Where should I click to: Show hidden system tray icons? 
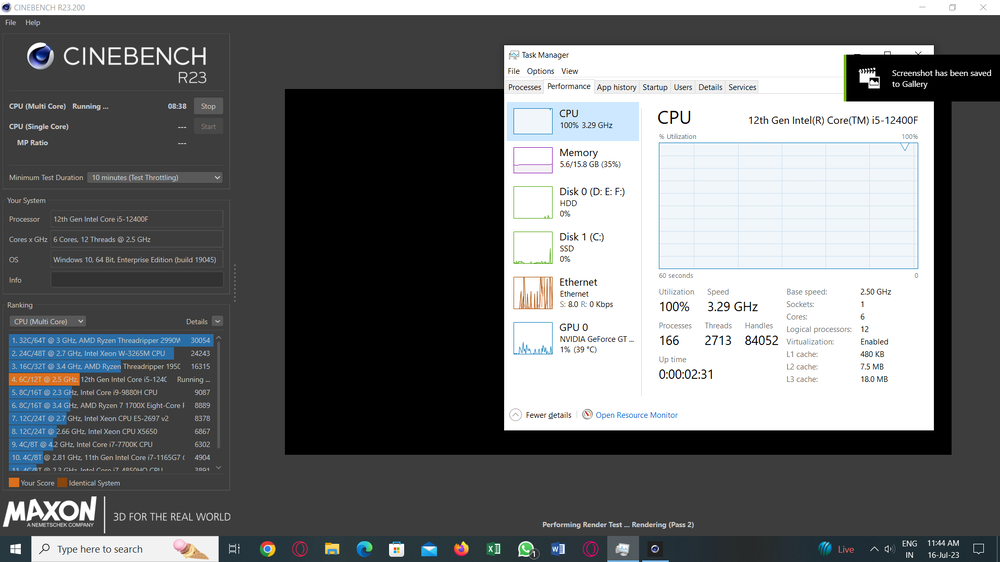click(x=874, y=549)
